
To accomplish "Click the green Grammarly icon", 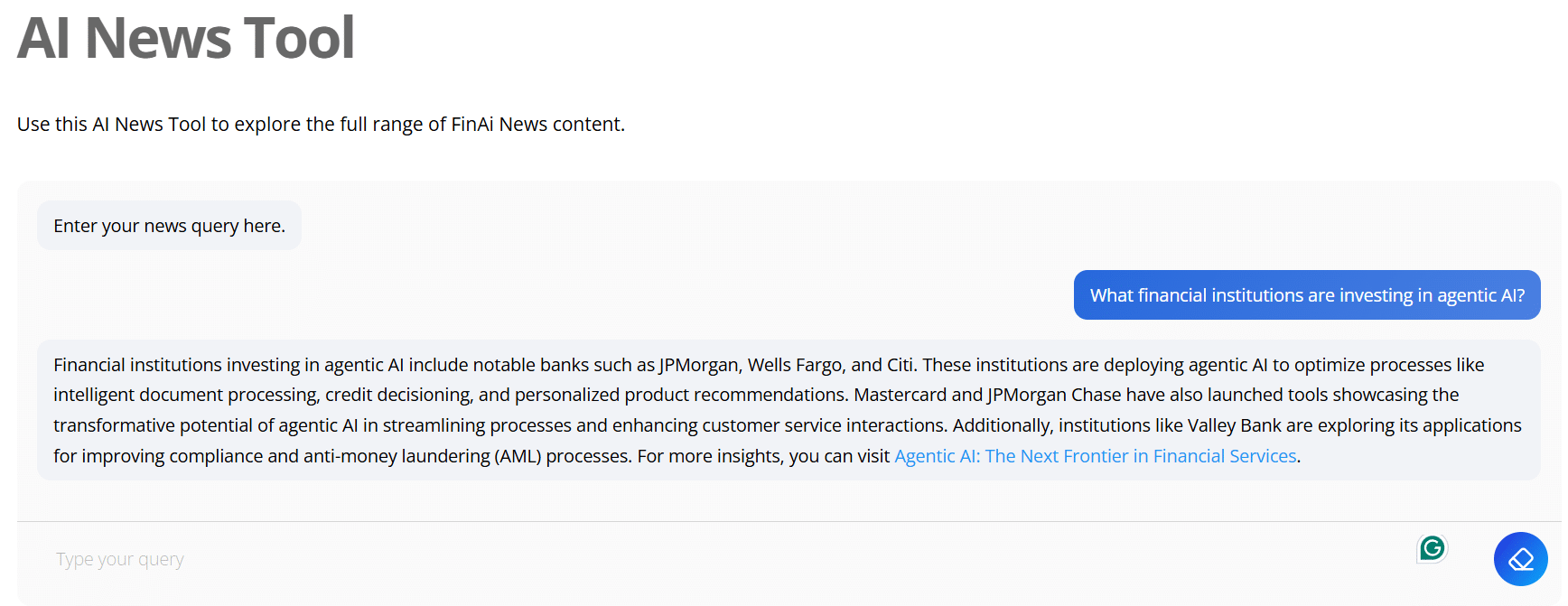I will tap(1432, 548).
